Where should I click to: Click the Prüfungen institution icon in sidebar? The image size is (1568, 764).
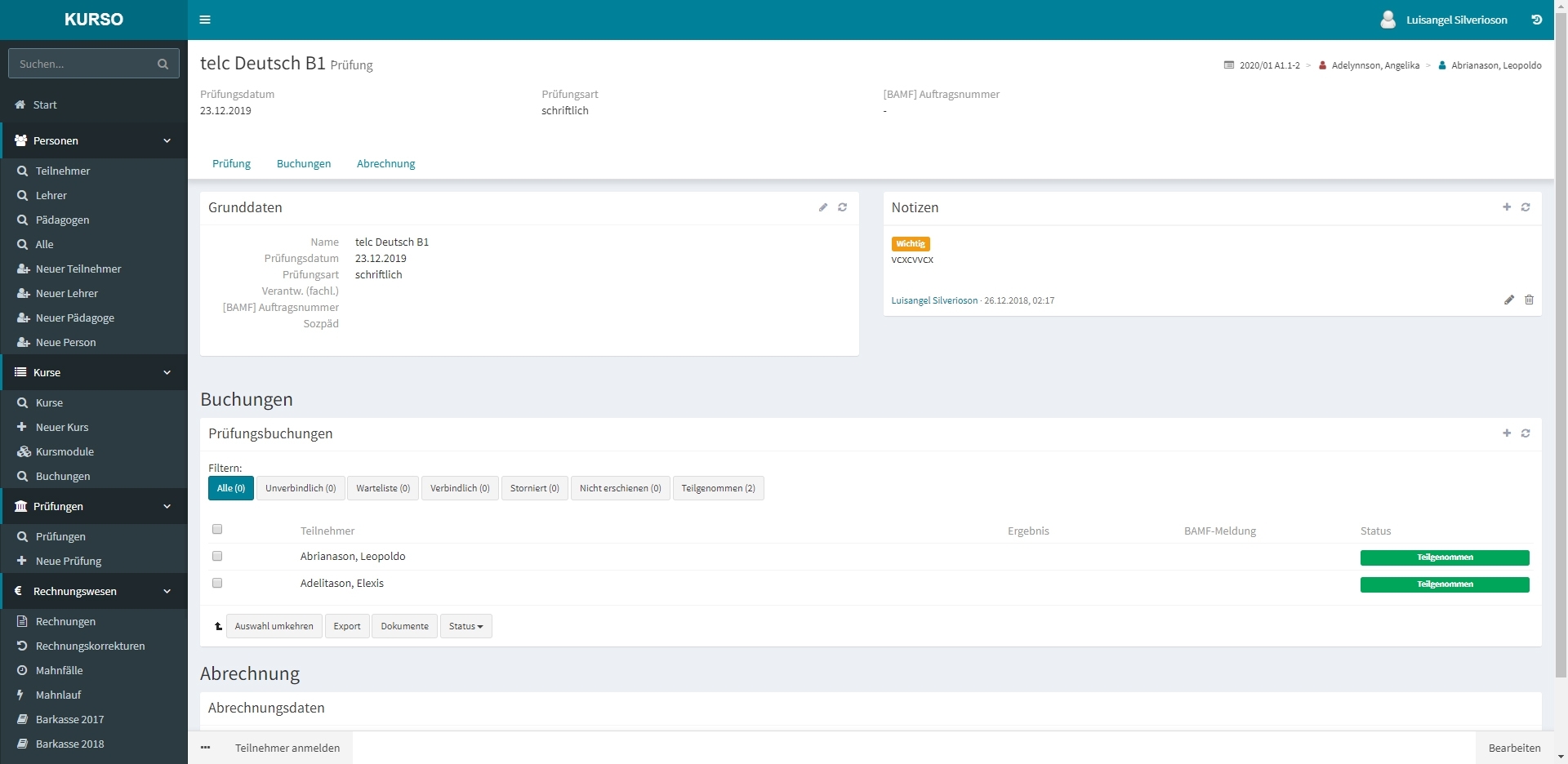pyautogui.click(x=21, y=506)
